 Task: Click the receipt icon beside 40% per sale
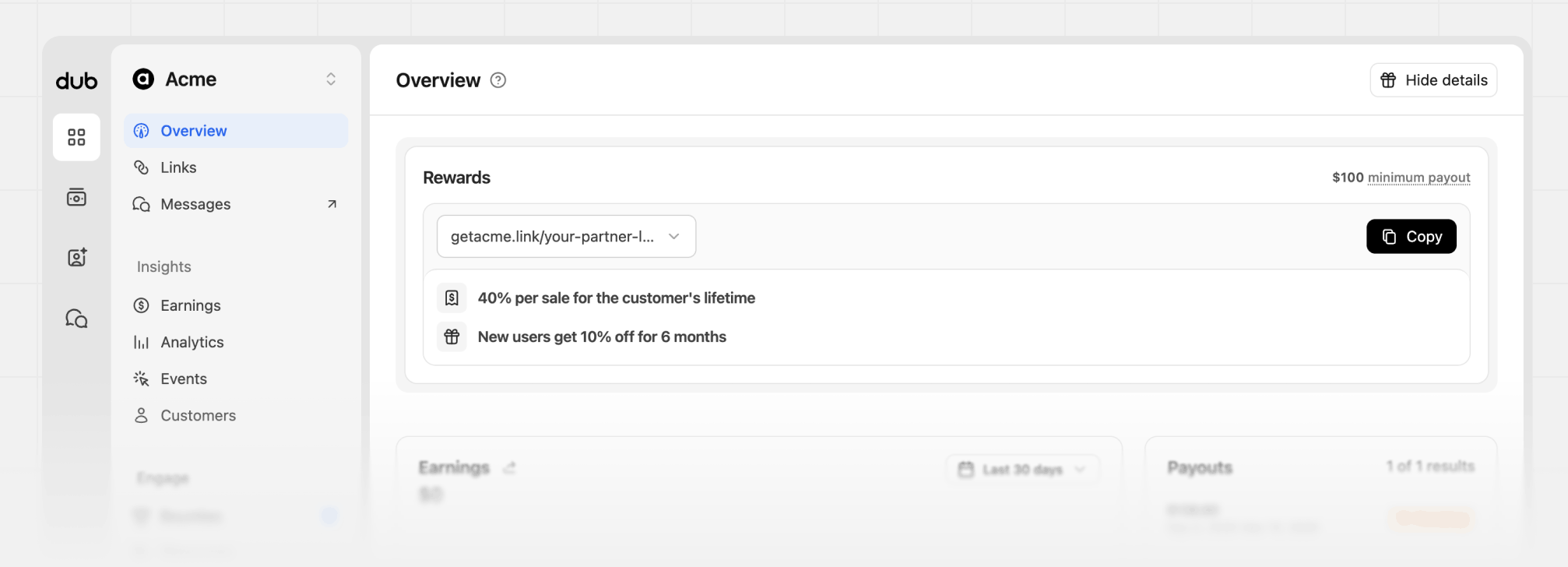point(452,298)
